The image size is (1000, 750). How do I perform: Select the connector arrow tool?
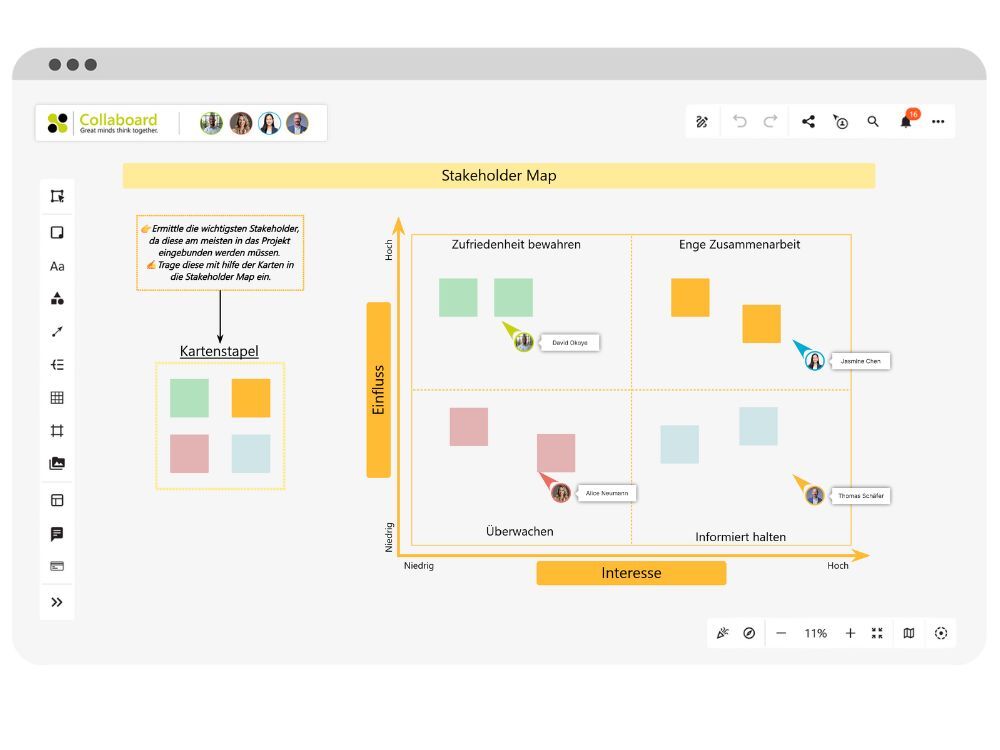coord(58,331)
